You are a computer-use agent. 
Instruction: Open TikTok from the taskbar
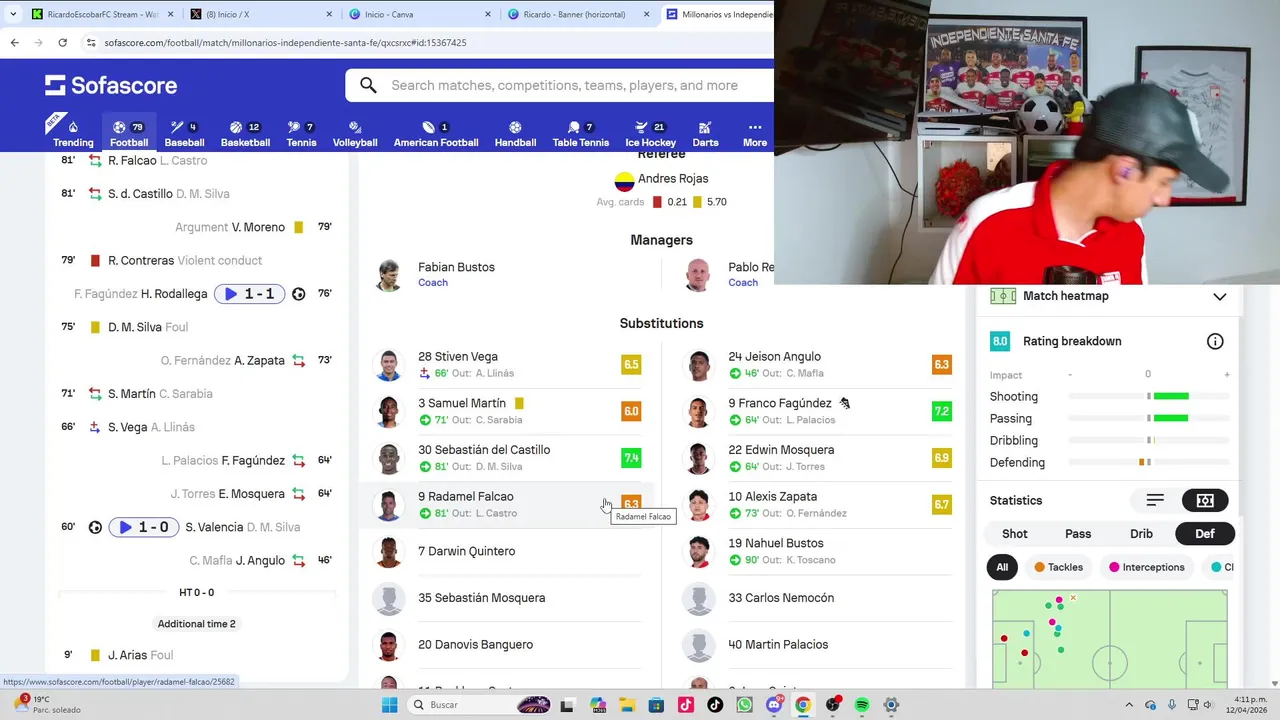[x=715, y=705]
